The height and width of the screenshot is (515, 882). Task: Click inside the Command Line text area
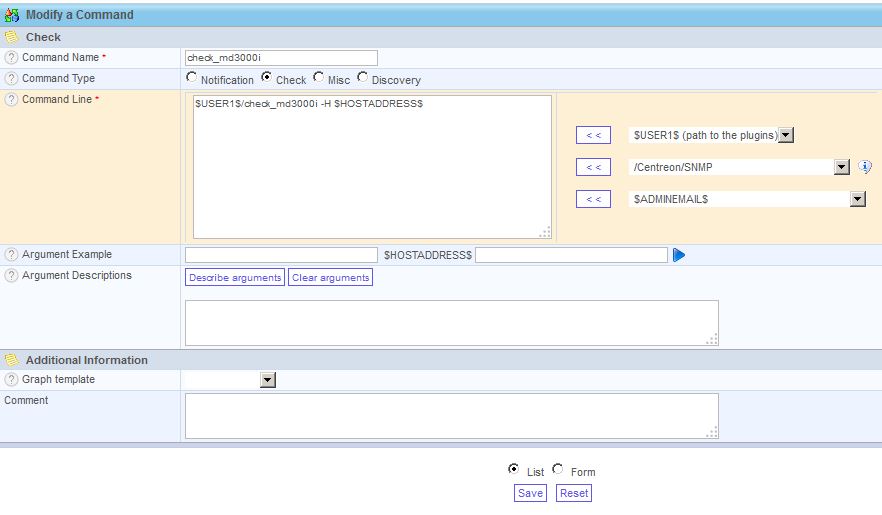tap(372, 167)
